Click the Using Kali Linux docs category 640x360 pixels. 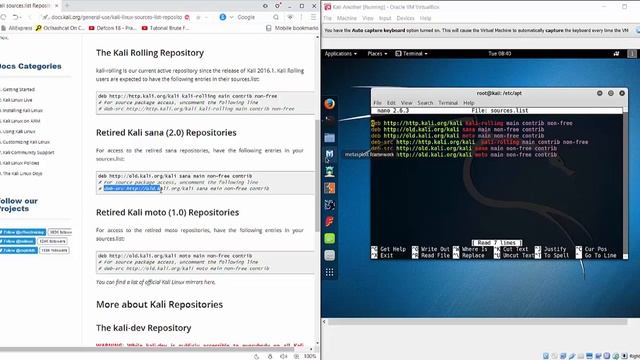[x=19, y=131]
